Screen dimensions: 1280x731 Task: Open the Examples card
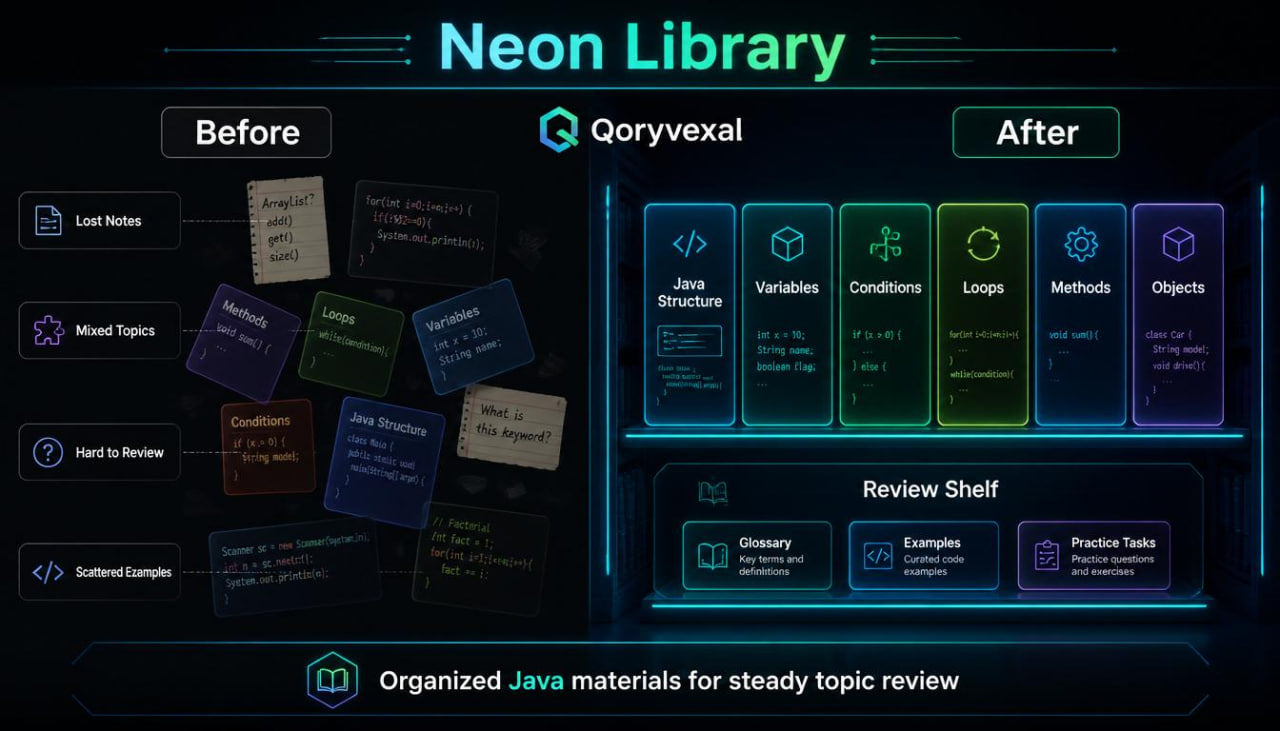tap(924, 555)
